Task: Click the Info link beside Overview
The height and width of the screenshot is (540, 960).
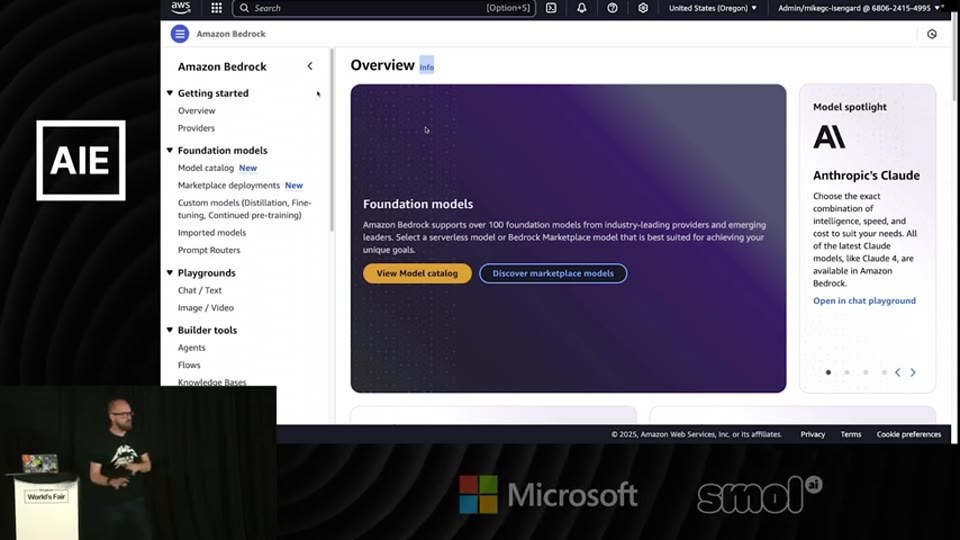Action: [427, 67]
